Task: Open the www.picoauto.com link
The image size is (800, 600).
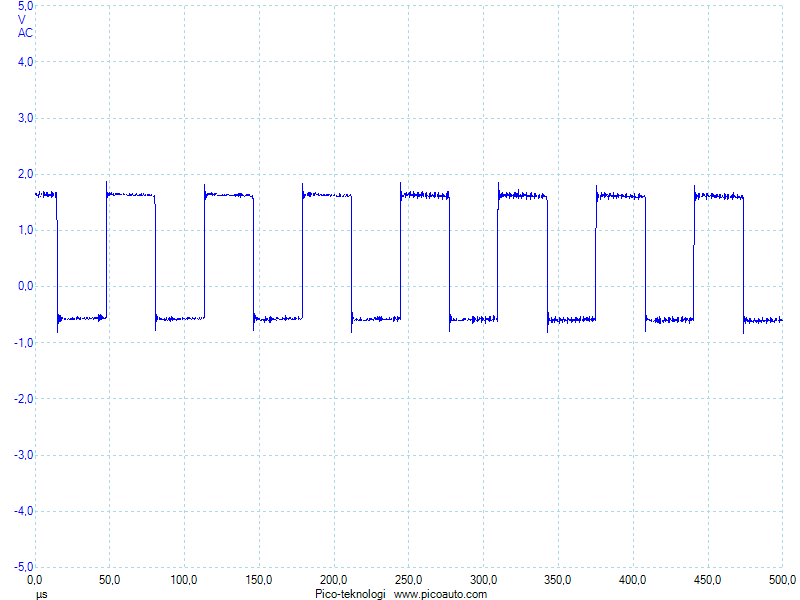Action: tap(440, 594)
